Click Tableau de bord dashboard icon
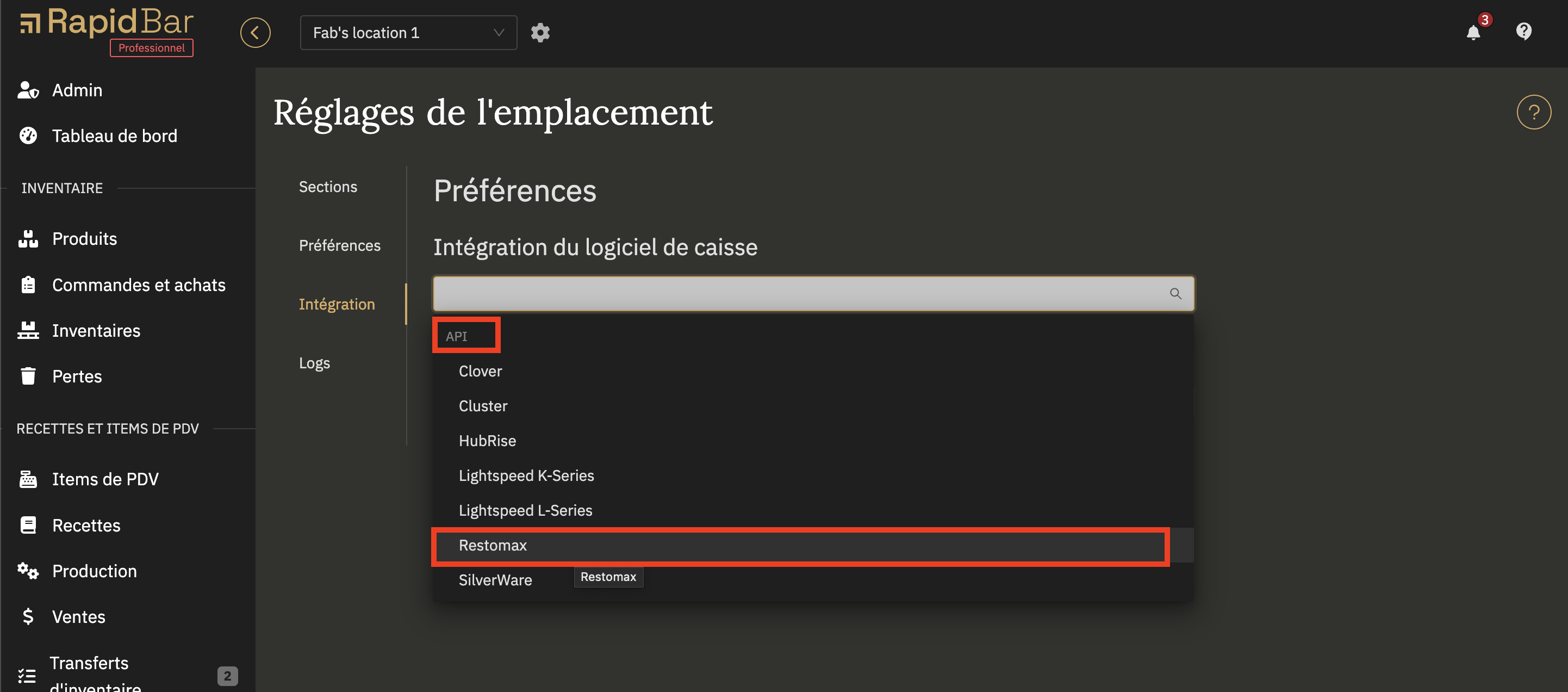The image size is (1568, 692). (x=28, y=136)
